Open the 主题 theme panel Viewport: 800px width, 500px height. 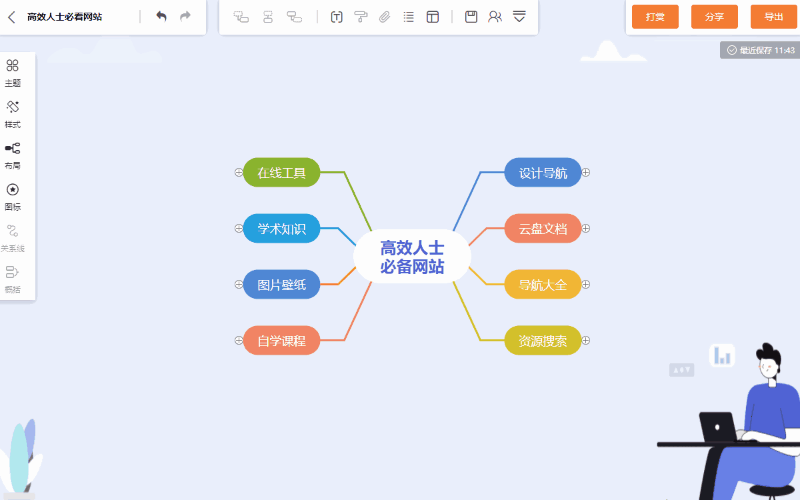13,72
